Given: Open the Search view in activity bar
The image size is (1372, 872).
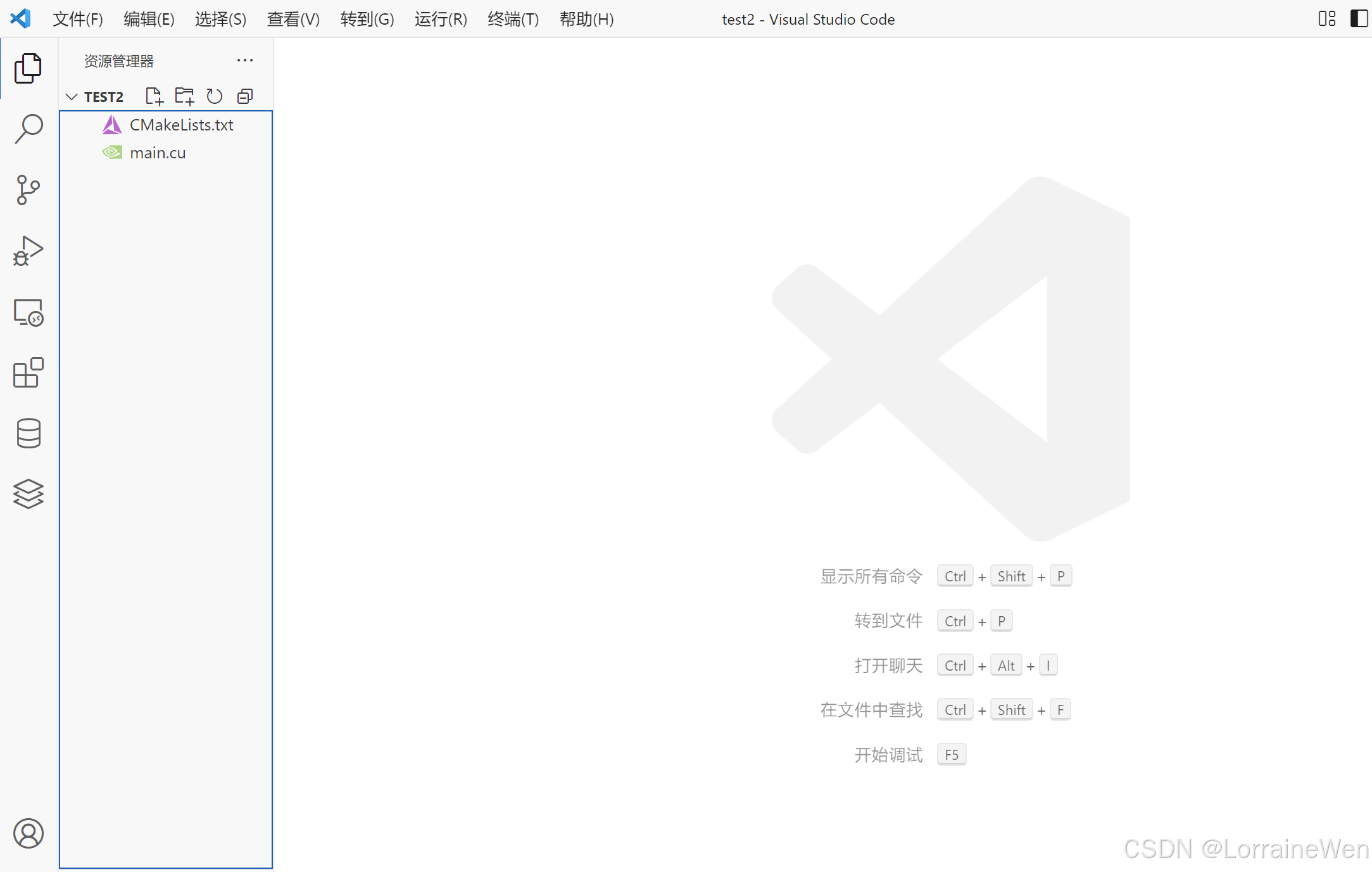Looking at the screenshot, I should [x=28, y=129].
